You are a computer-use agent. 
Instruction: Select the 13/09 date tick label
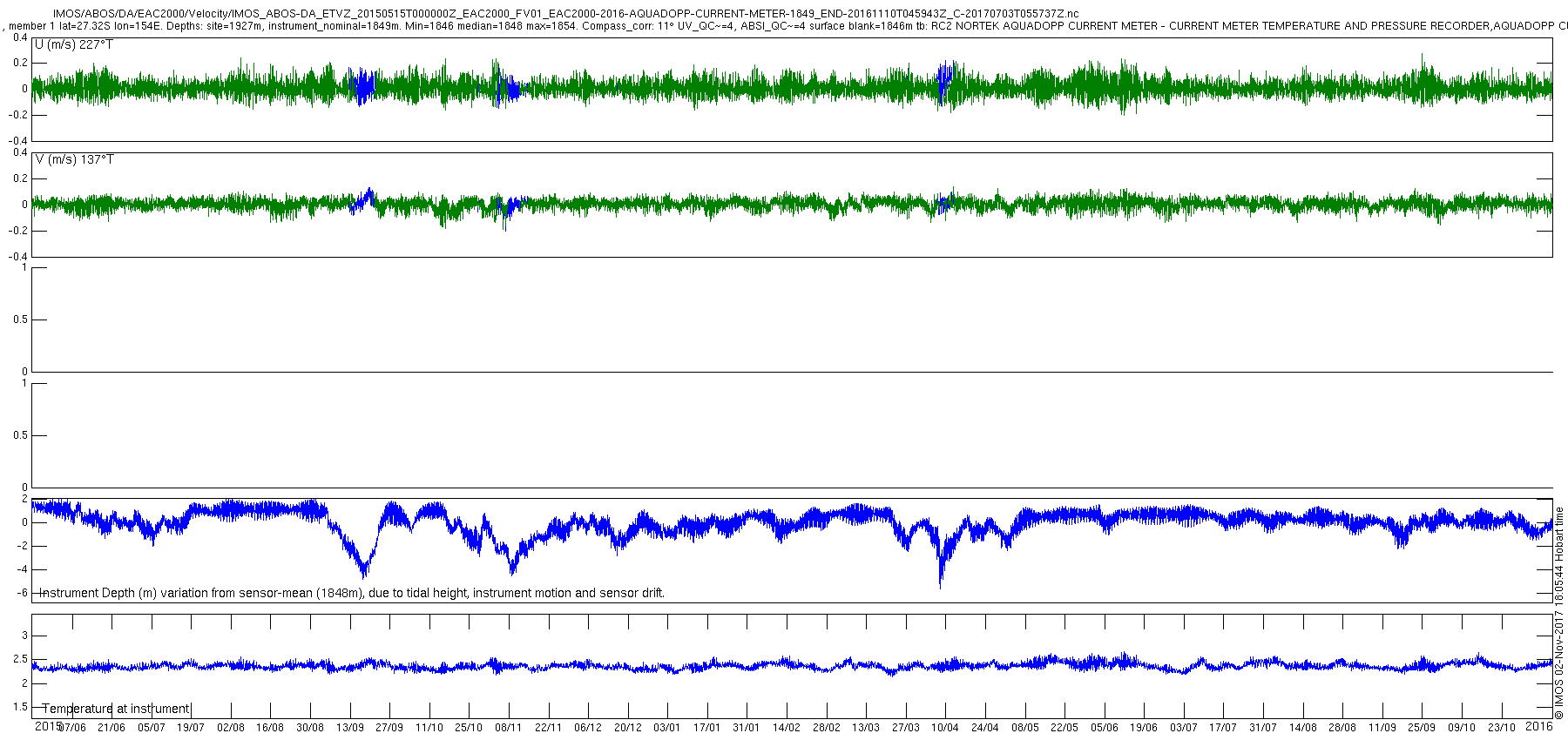pyautogui.click(x=350, y=728)
